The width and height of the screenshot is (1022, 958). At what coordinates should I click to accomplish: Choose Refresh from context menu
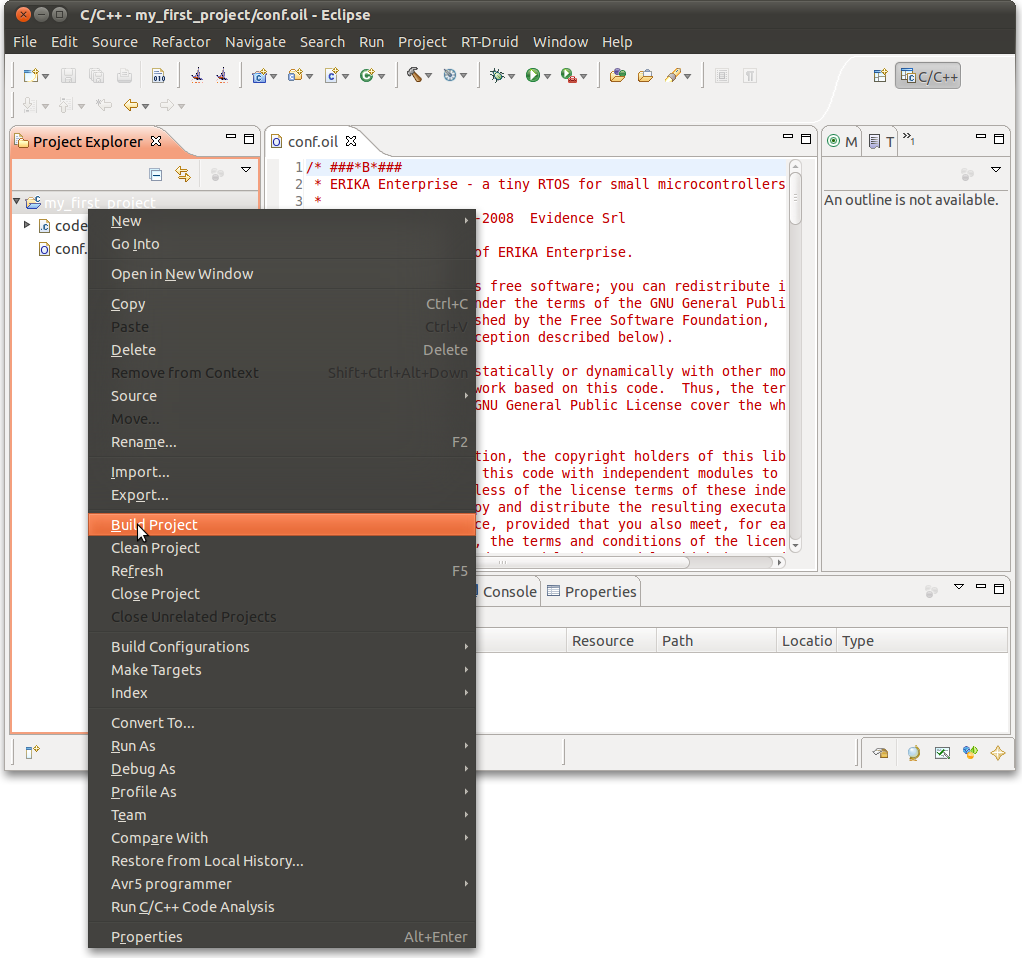(x=282, y=571)
